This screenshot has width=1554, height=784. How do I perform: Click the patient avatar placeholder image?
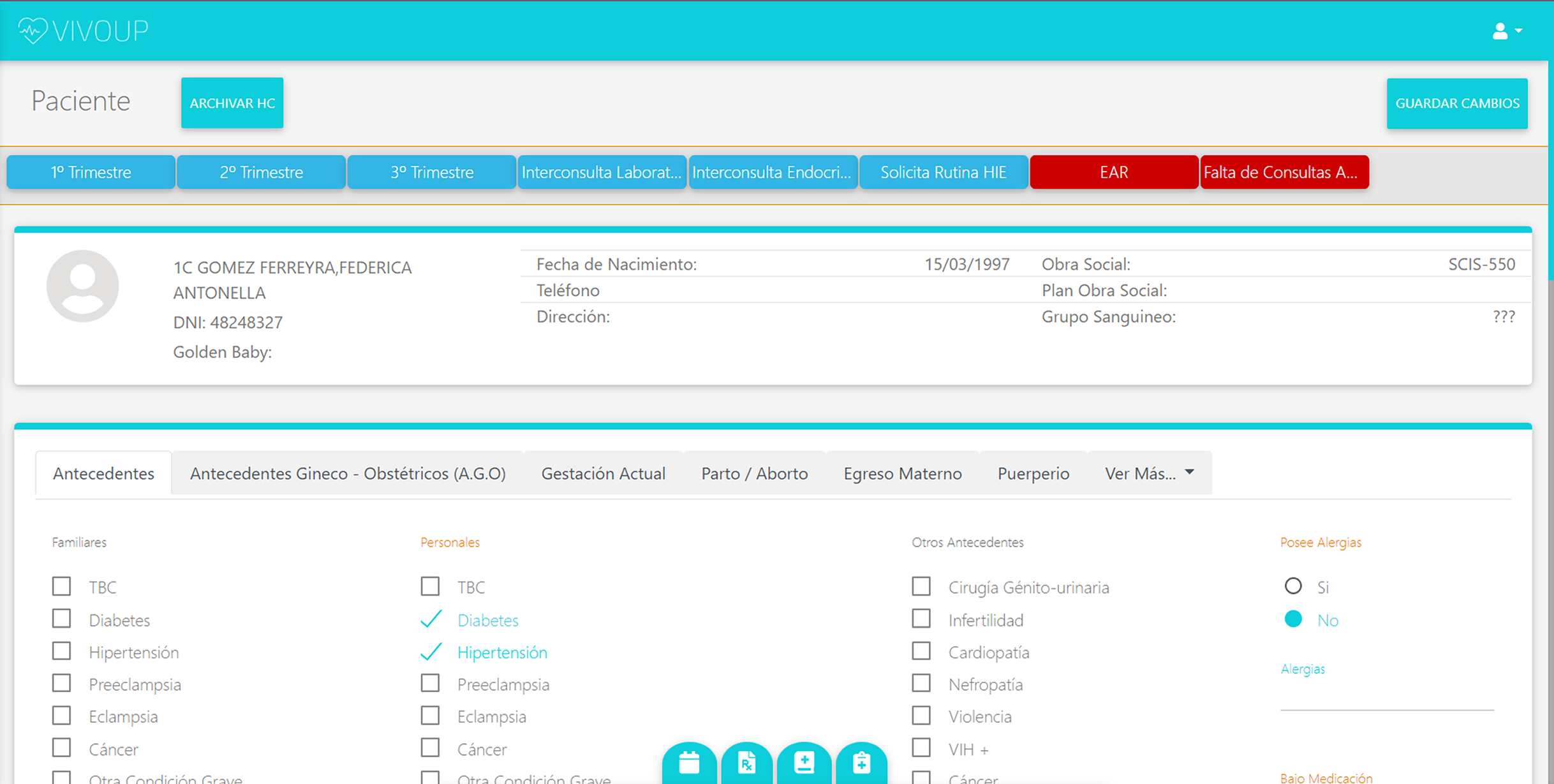83,286
